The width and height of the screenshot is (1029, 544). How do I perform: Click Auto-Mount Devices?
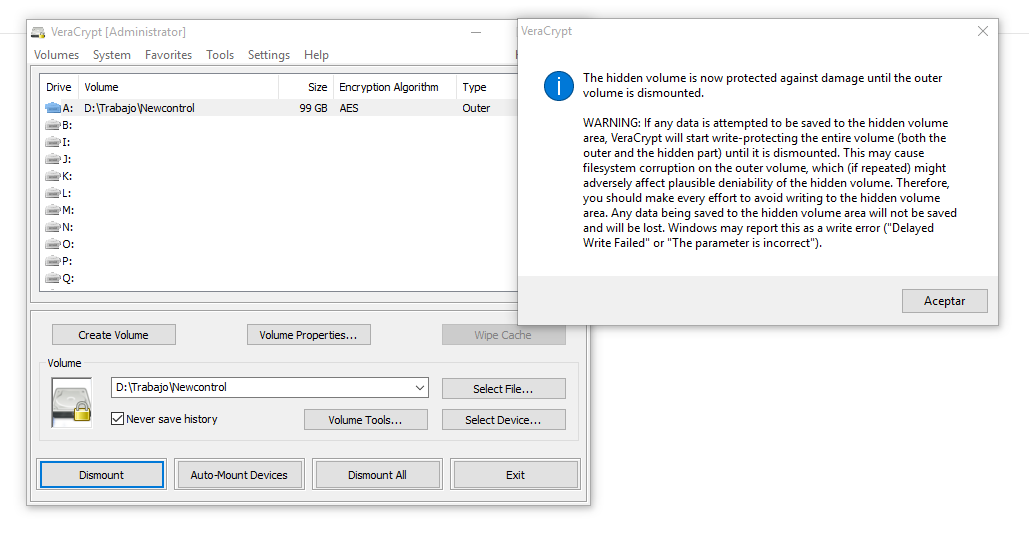(239, 474)
